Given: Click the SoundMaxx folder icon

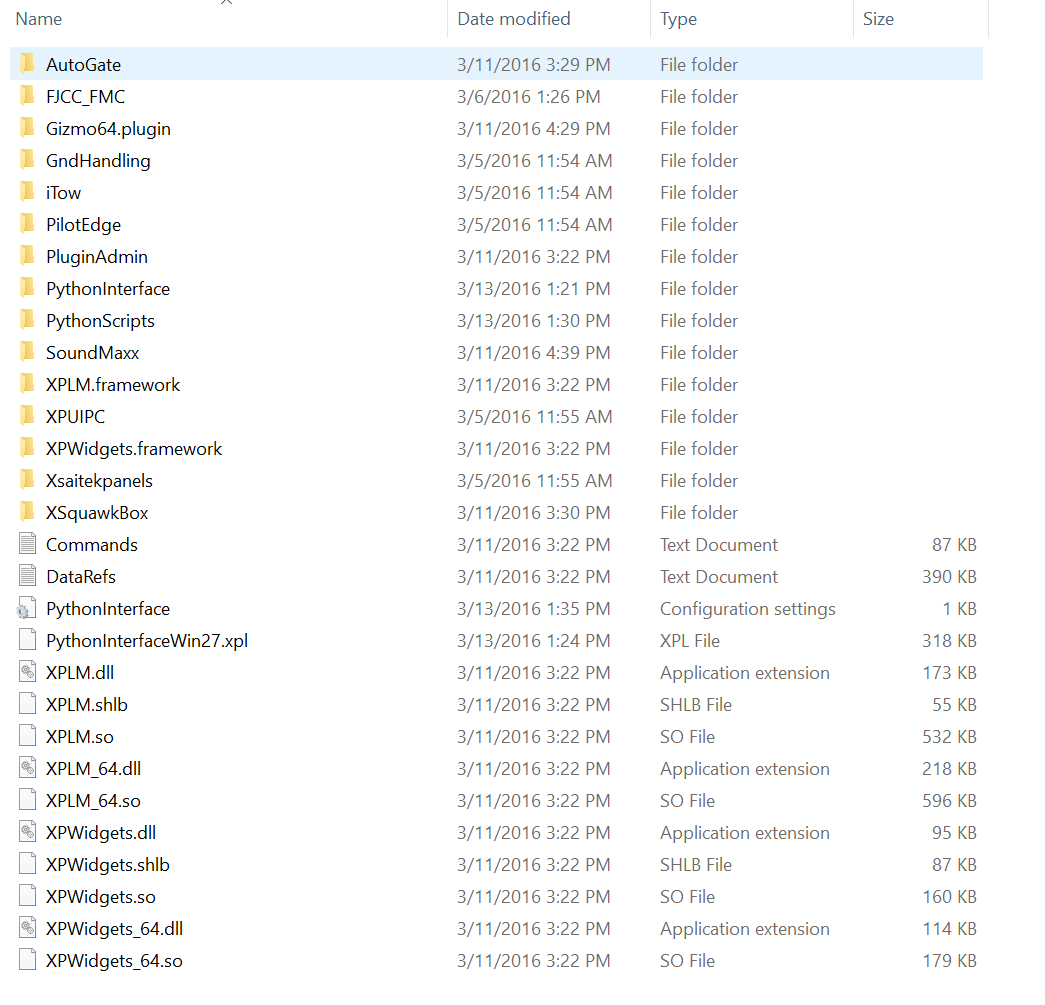Looking at the screenshot, I should 27,352.
